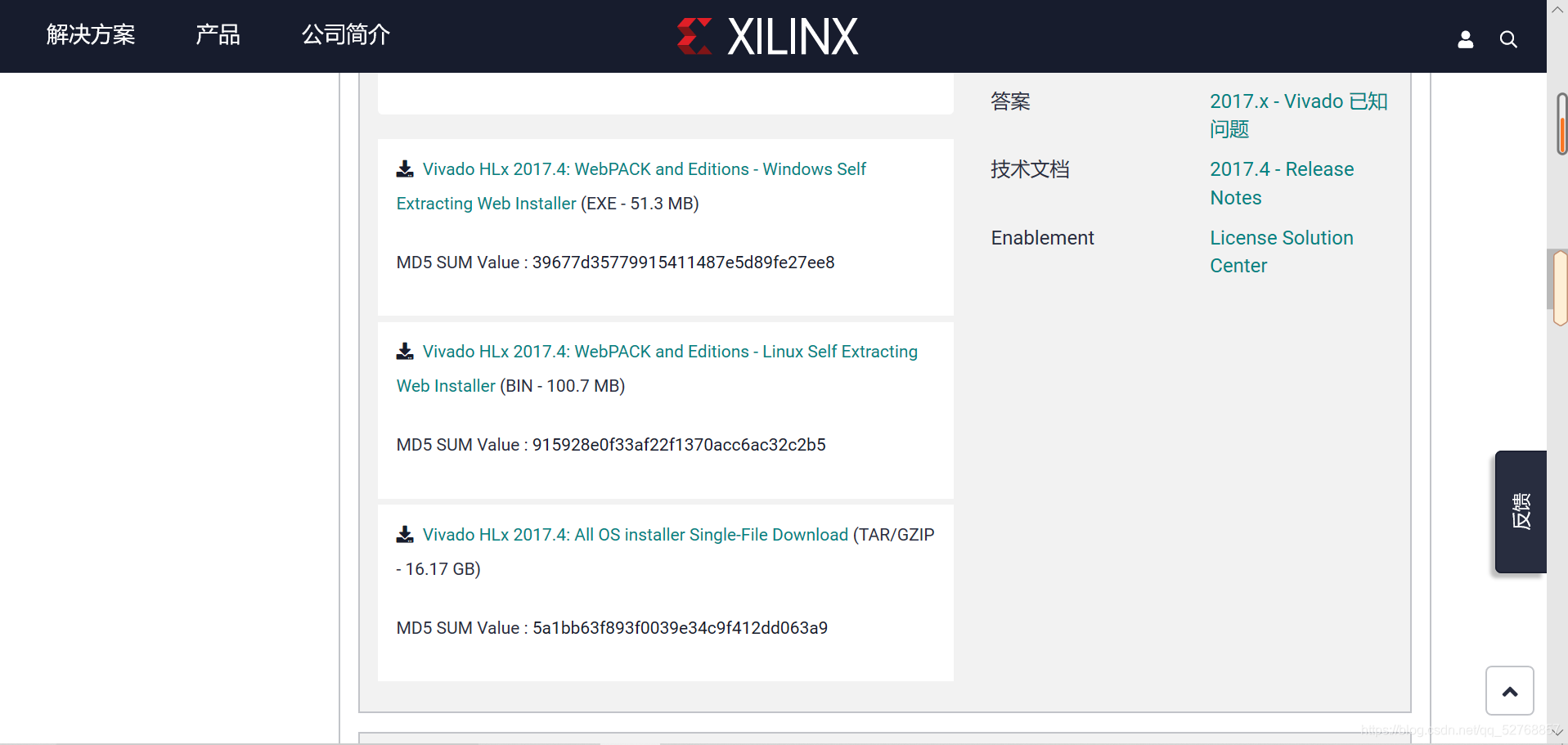The image size is (1568, 745).
Task: Click the scrollbar down arrow
Action: pos(1557,733)
